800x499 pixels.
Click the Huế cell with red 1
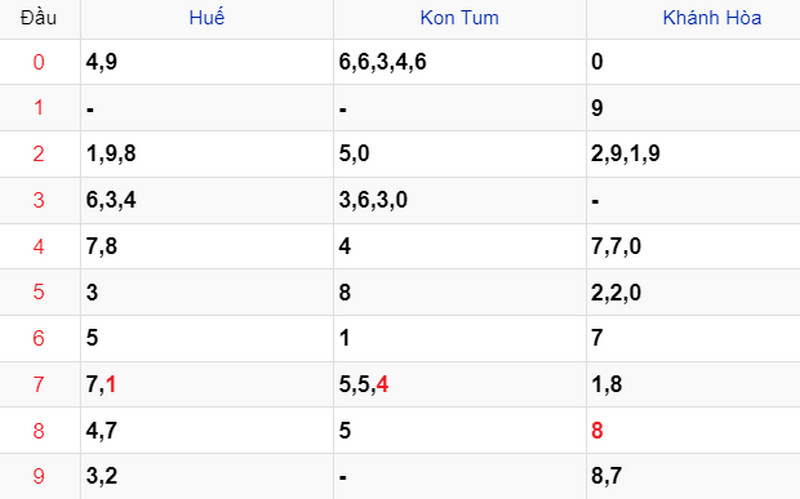(x=111, y=385)
